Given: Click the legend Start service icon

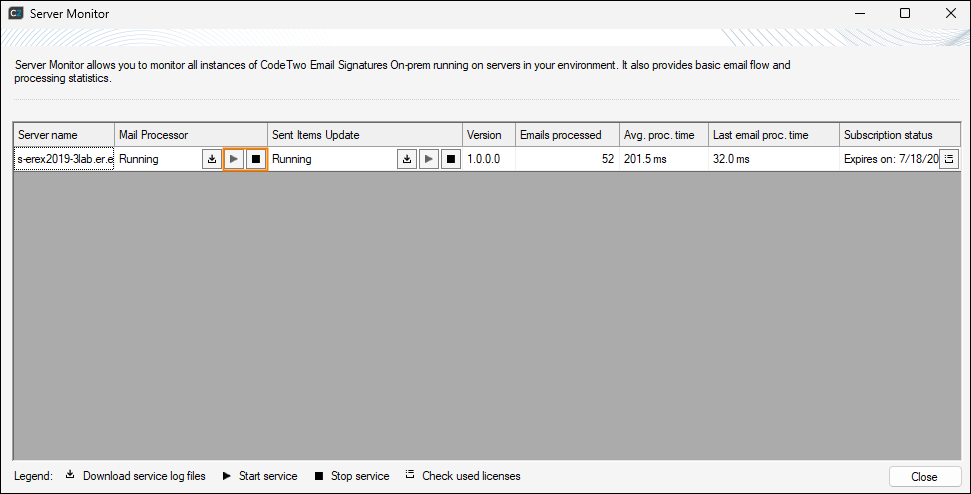Looking at the screenshot, I should 227,476.
